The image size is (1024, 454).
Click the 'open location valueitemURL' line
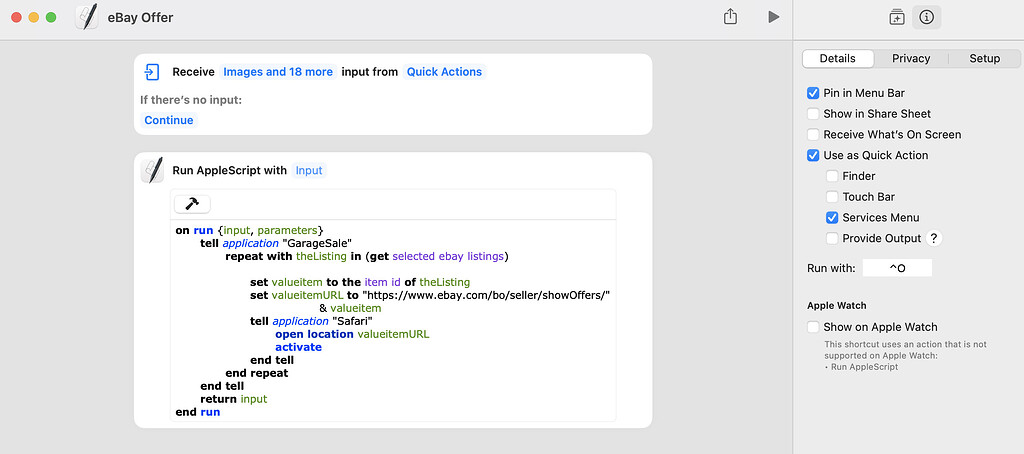(x=352, y=334)
